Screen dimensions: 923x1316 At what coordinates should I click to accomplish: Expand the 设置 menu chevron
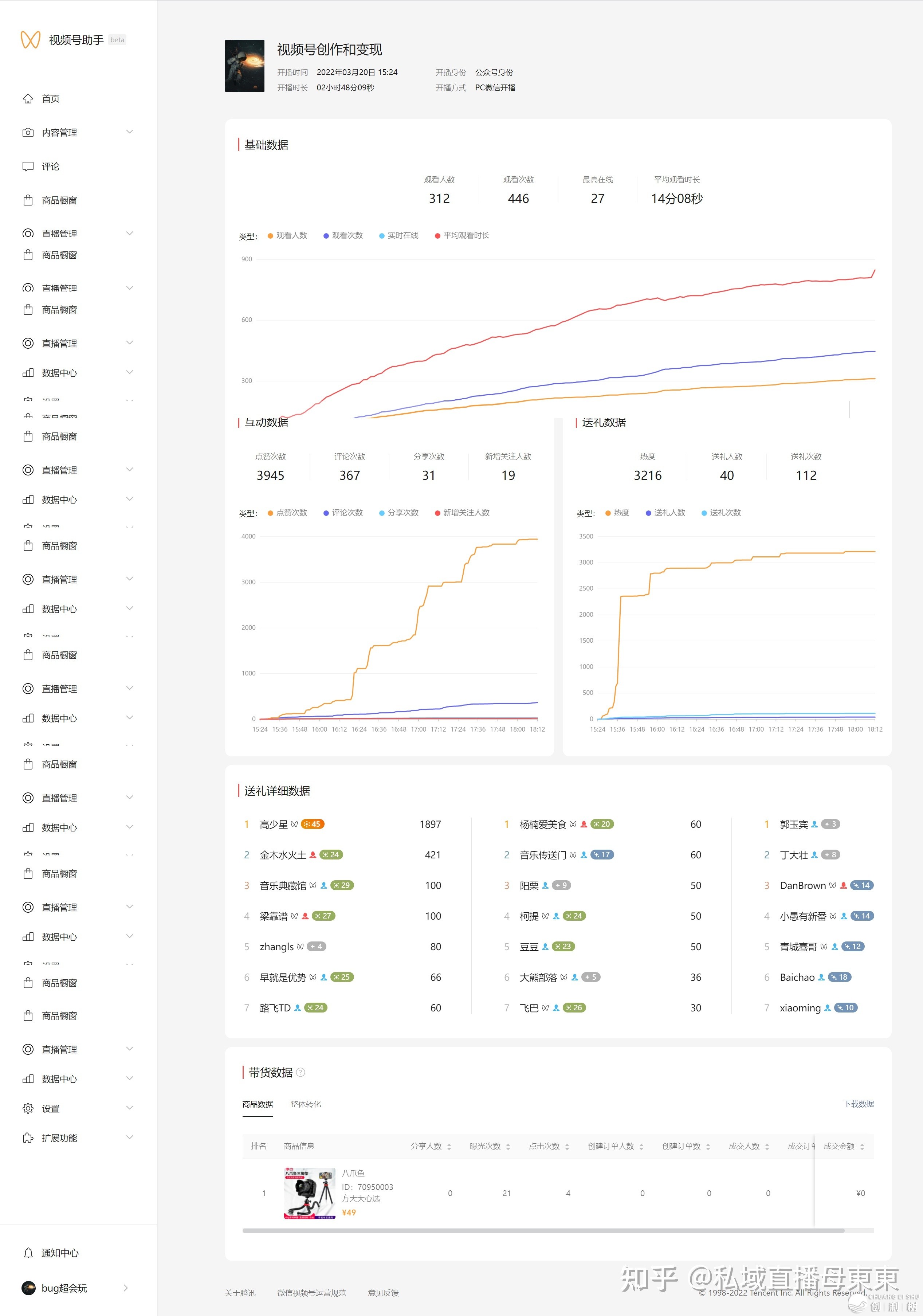tap(129, 1108)
